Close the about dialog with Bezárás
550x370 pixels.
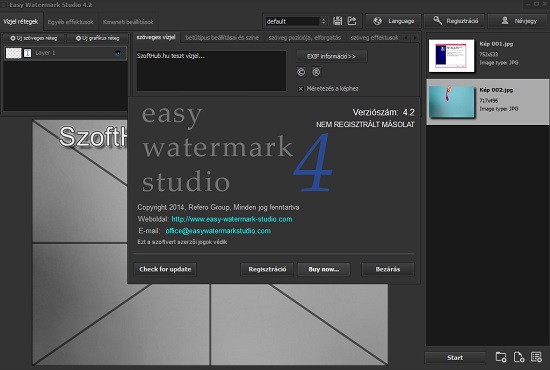point(388,269)
